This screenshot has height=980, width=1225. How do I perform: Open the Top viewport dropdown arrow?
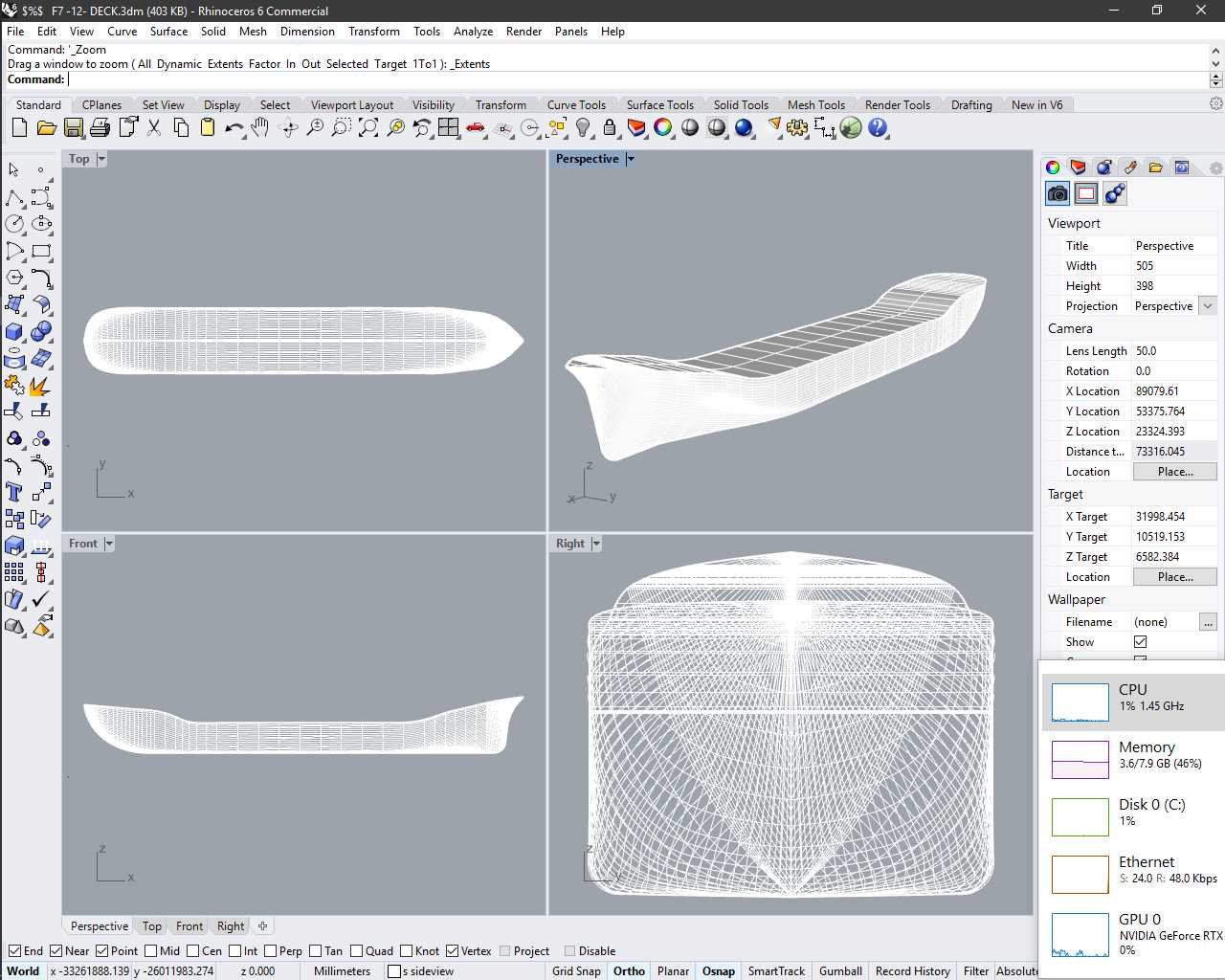coord(101,159)
